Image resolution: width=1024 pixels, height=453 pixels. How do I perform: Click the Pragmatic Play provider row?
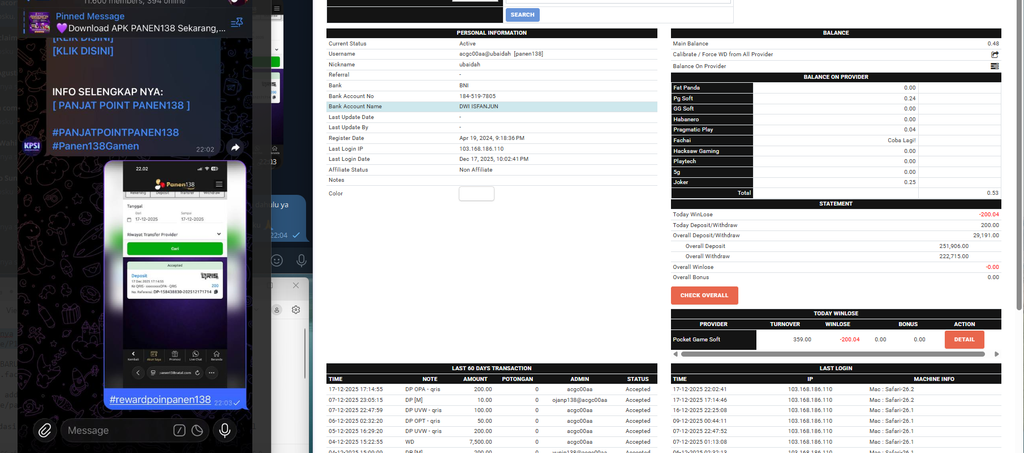click(836, 130)
